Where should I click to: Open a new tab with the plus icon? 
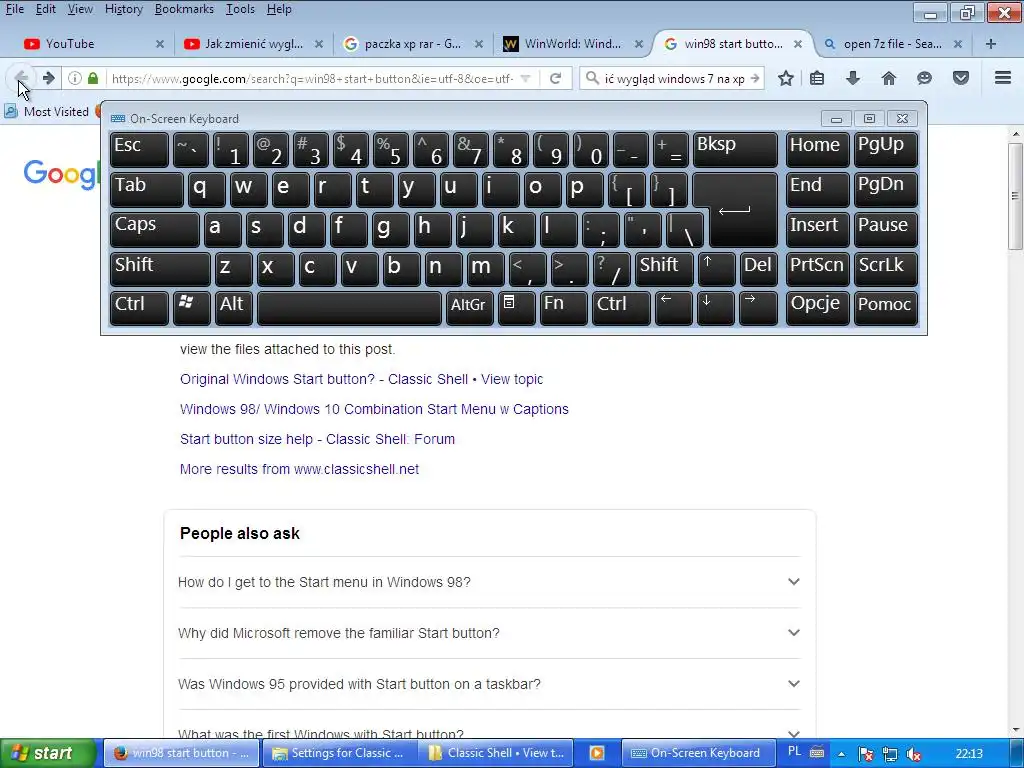pos(991,44)
